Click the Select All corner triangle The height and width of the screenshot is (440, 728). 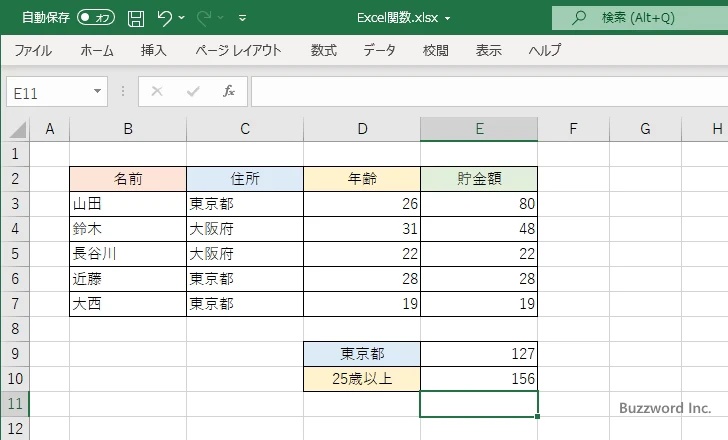(18, 129)
